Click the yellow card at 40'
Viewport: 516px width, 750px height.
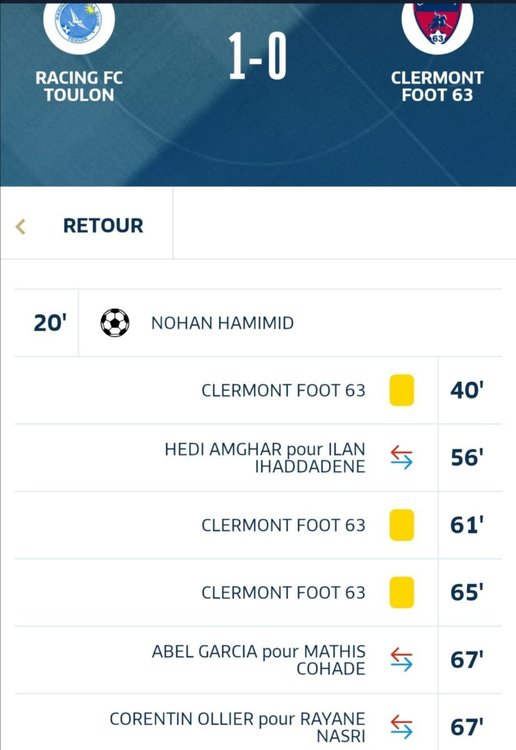(402, 390)
